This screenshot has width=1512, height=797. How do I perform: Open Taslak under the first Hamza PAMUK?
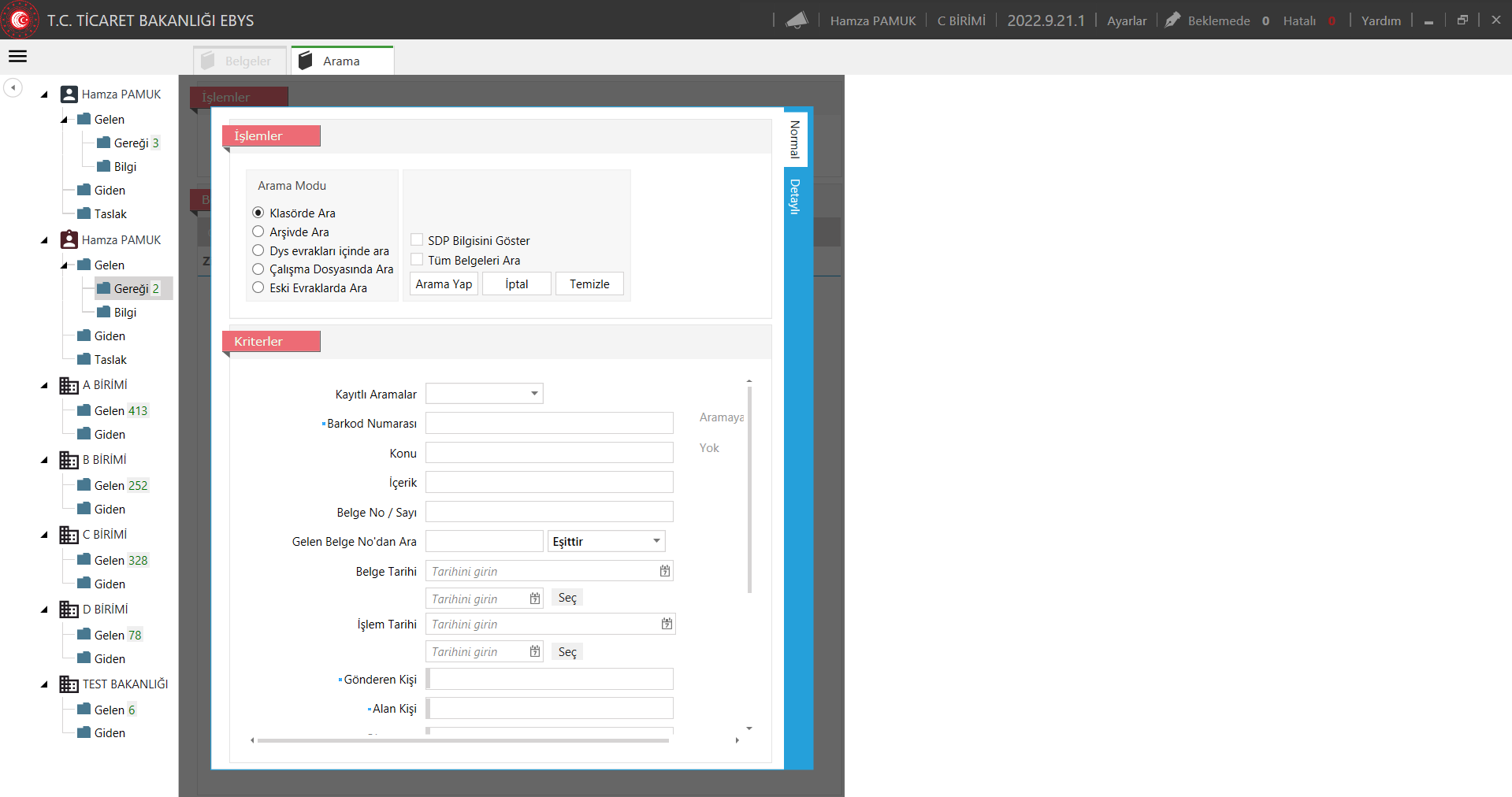[x=110, y=213]
